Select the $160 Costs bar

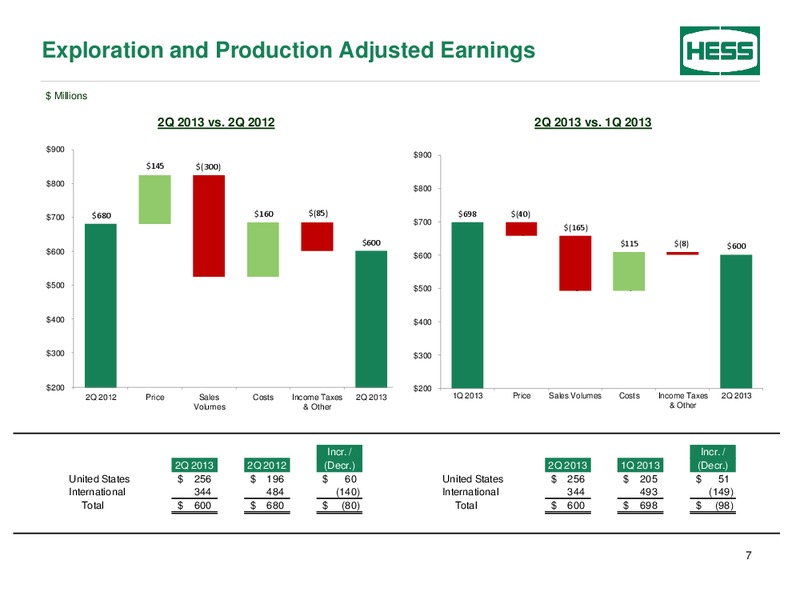(x=263, y=249)
